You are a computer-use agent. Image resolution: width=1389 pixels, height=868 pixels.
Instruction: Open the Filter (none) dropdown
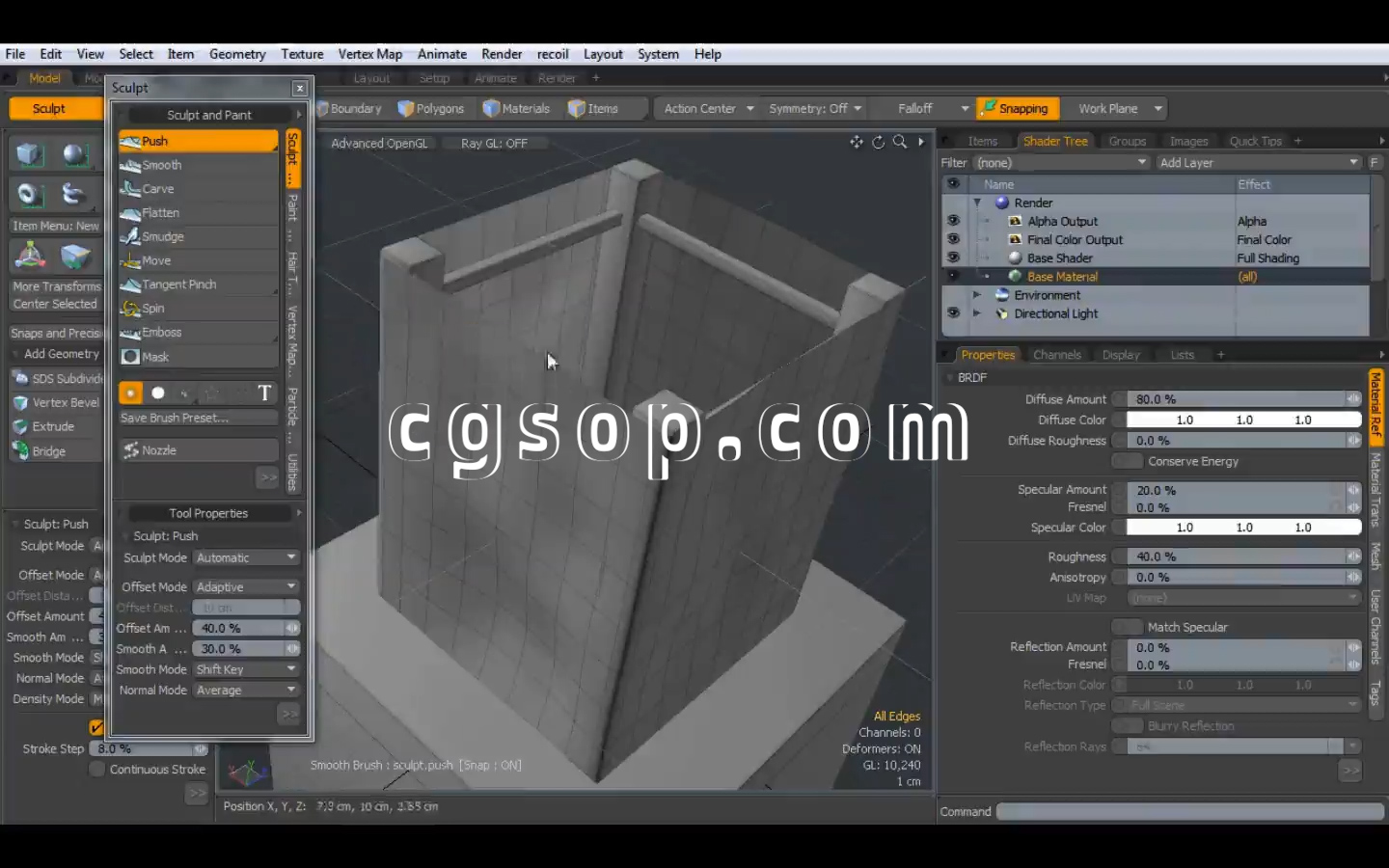coord(1061,163)
